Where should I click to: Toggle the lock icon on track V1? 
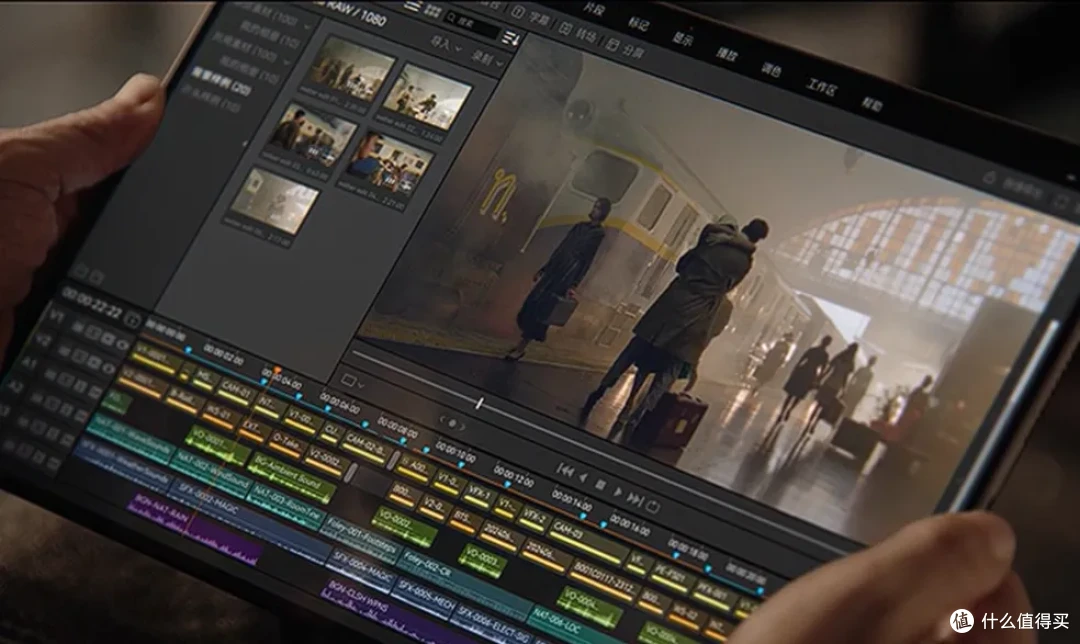coord(79,326)
